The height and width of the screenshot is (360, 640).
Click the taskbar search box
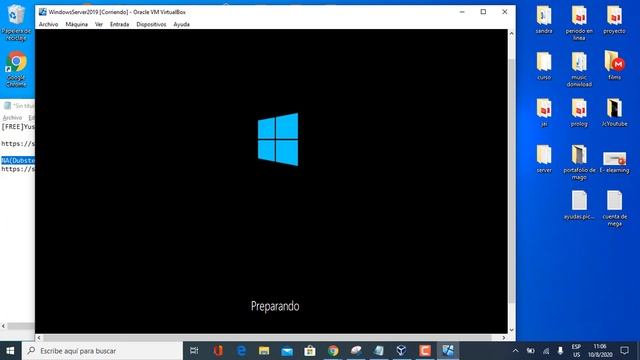tap(102, 351)
